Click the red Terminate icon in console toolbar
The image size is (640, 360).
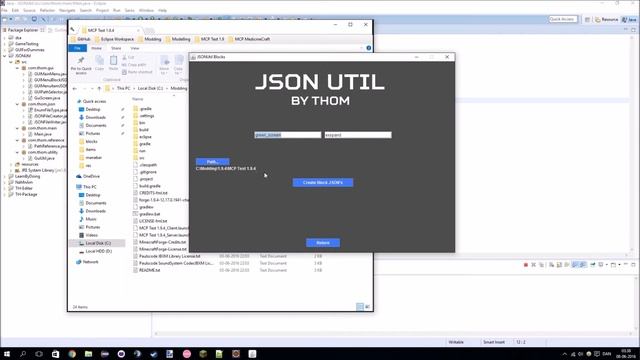[526, 265]
